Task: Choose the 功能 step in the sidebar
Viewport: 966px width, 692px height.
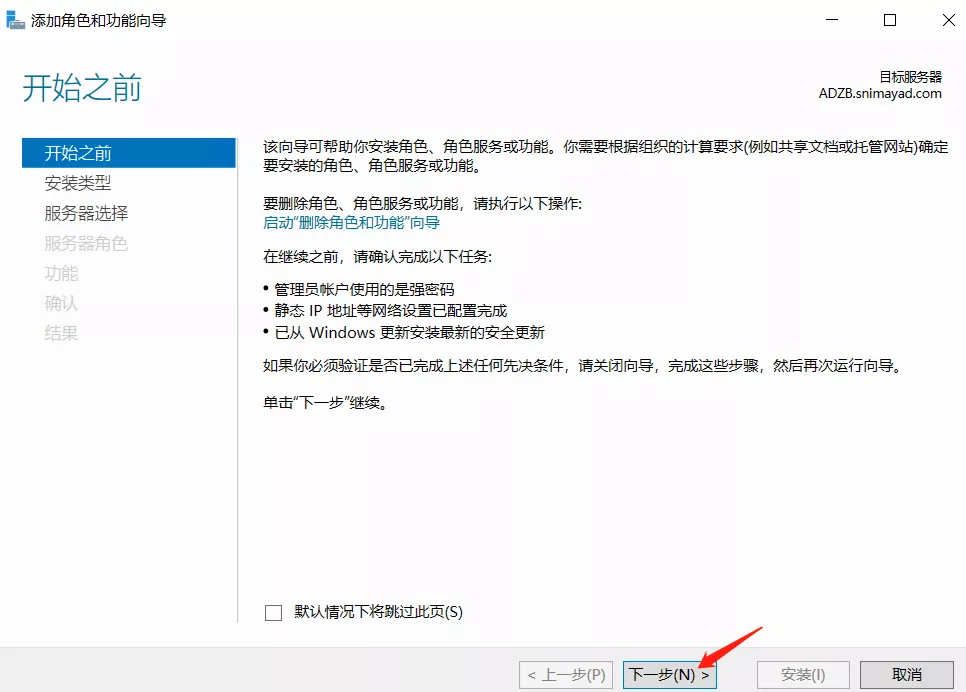Action: 61,273
